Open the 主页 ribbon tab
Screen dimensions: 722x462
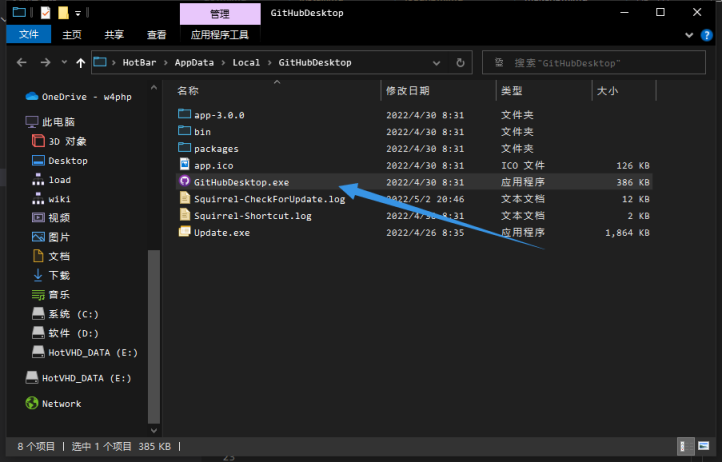point(72,35)
